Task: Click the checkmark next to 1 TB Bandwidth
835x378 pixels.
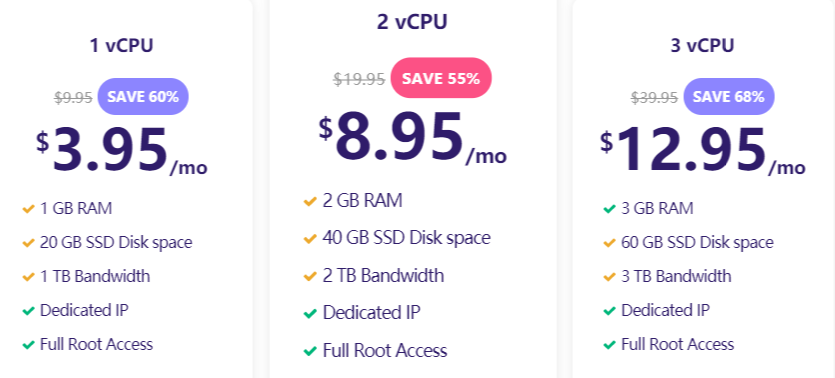Action: 28,277
